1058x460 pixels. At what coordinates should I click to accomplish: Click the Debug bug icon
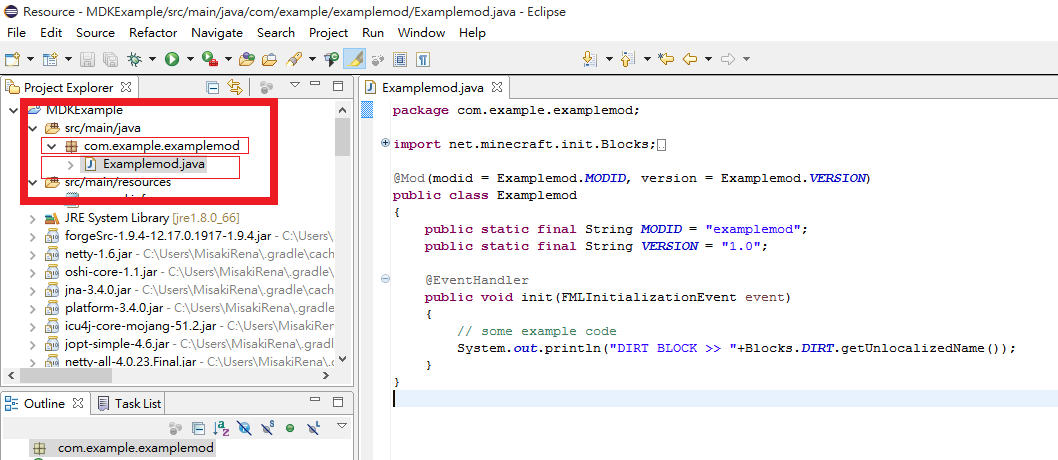pyautogui.click(x=134, y=59)
